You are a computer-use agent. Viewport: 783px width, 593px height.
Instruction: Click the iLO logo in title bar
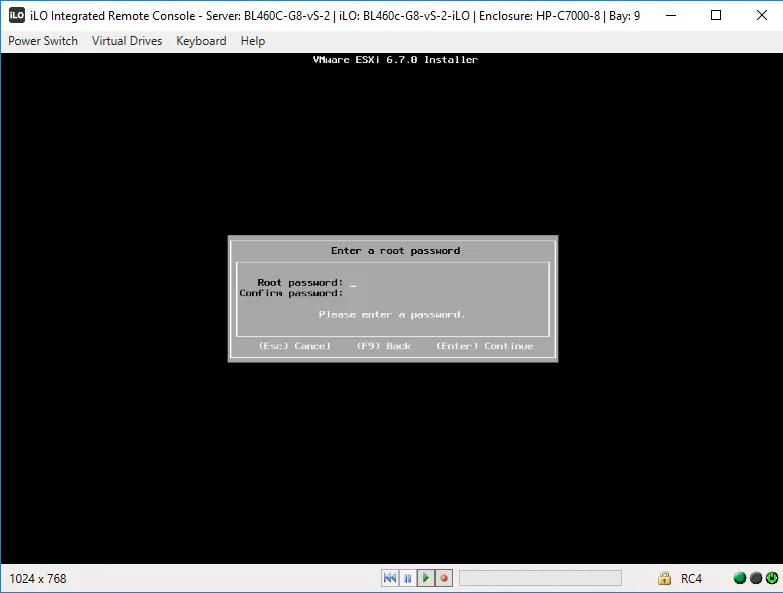click(x=16, y=15)
